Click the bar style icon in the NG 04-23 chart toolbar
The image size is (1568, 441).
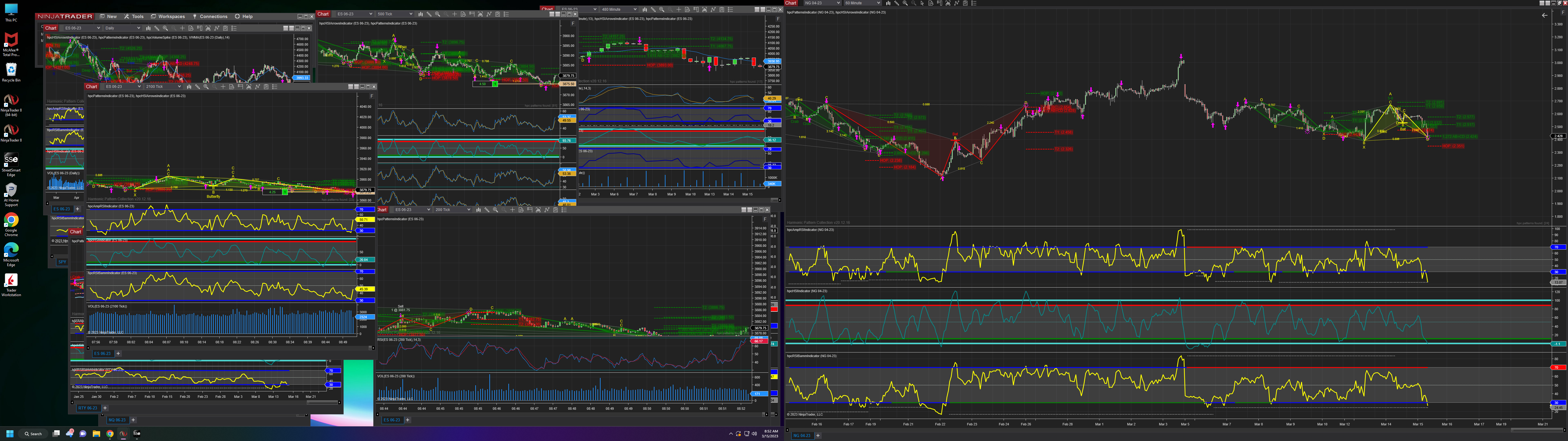click(888, 3)
